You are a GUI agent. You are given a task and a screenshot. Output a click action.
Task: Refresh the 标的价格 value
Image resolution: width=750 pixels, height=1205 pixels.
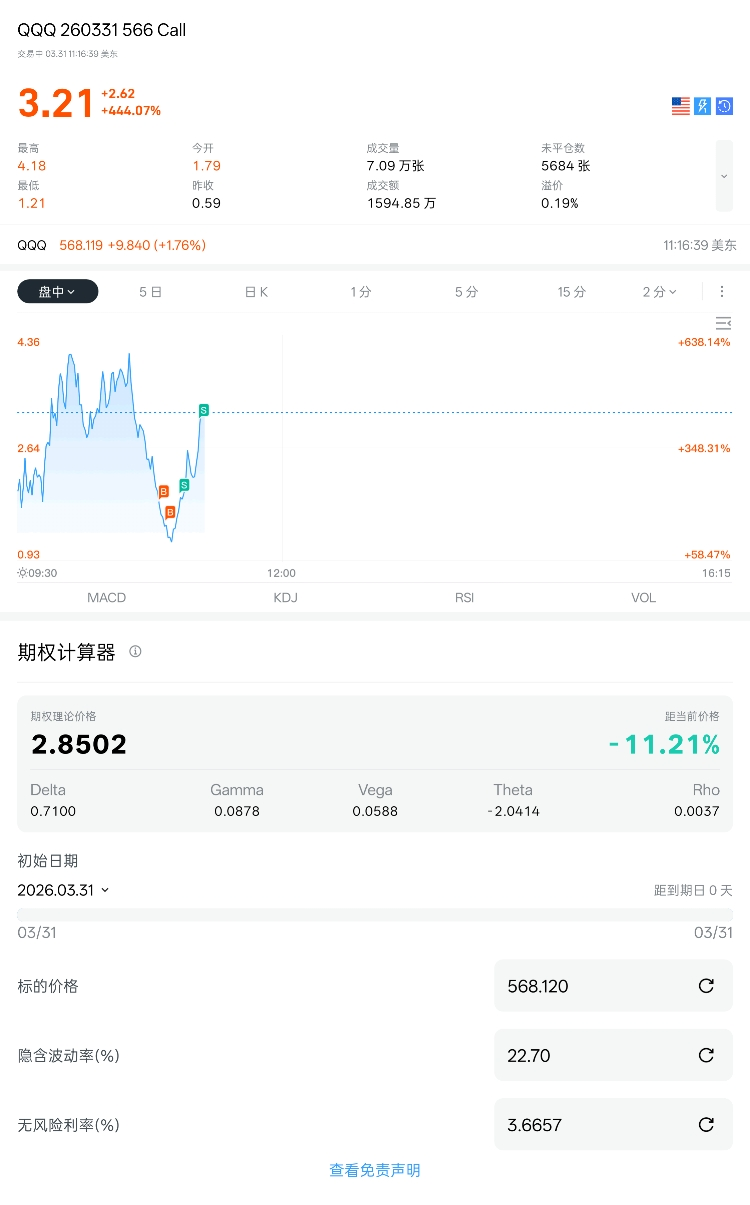(706, 986)
